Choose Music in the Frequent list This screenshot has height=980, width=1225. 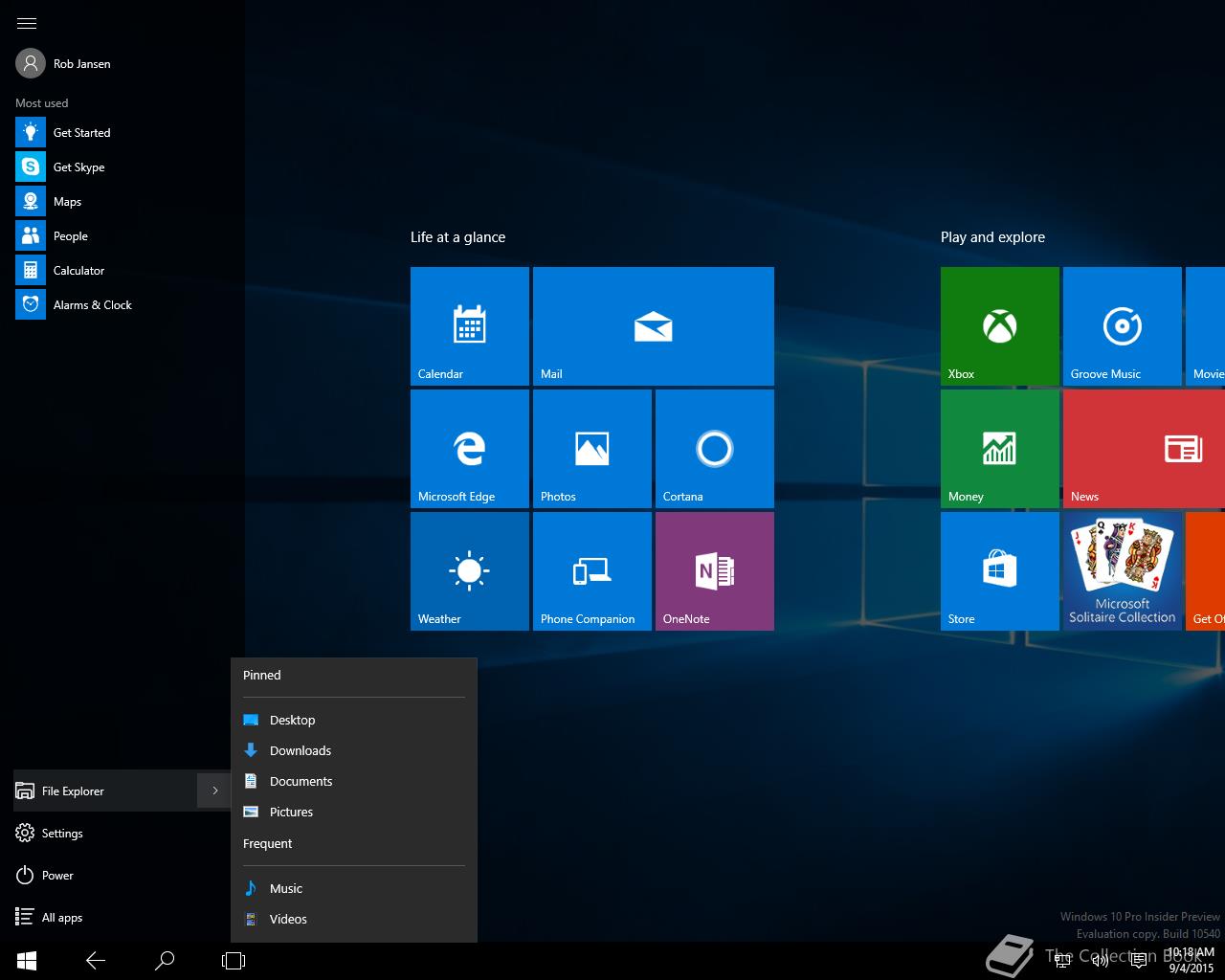click(285, 888)
